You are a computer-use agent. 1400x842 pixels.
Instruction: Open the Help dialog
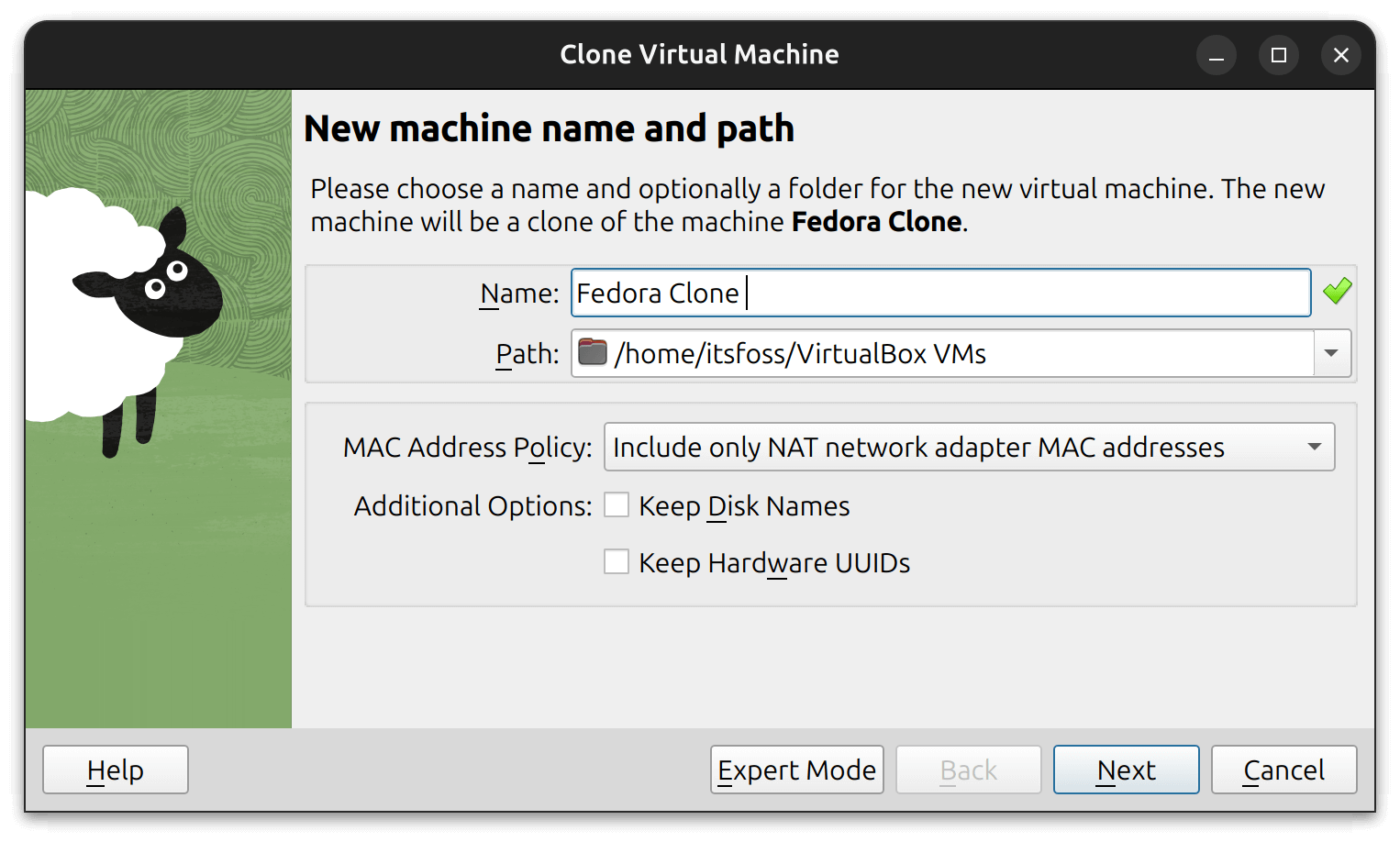(115, 770)
